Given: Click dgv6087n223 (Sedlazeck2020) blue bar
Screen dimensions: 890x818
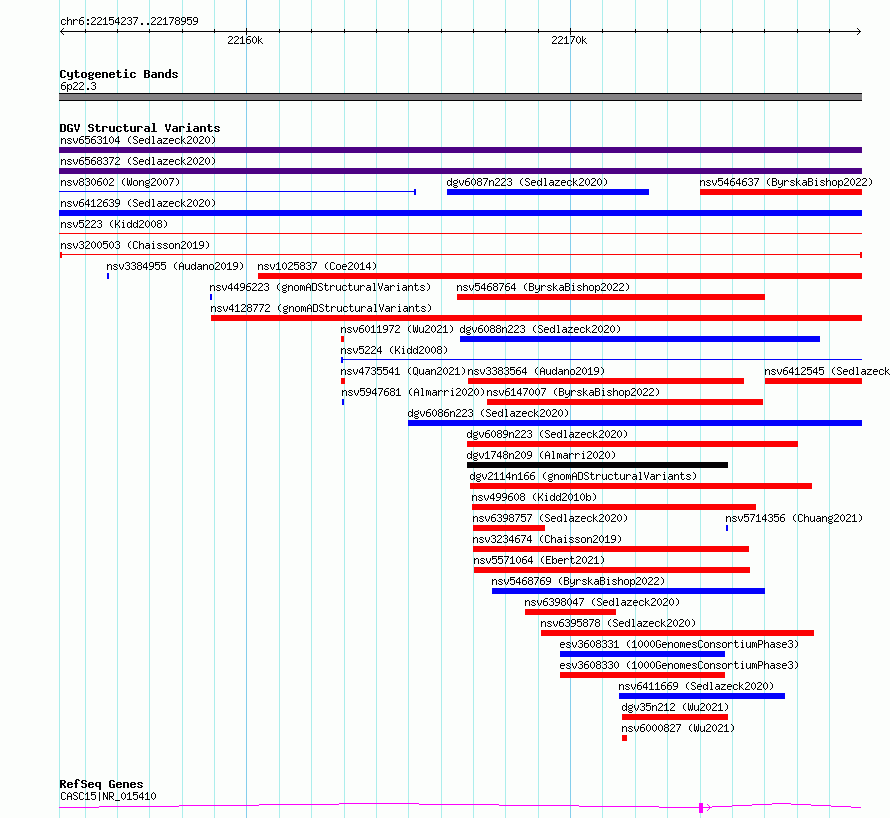Looking at the screenshot, I should [x=548, y=192].
